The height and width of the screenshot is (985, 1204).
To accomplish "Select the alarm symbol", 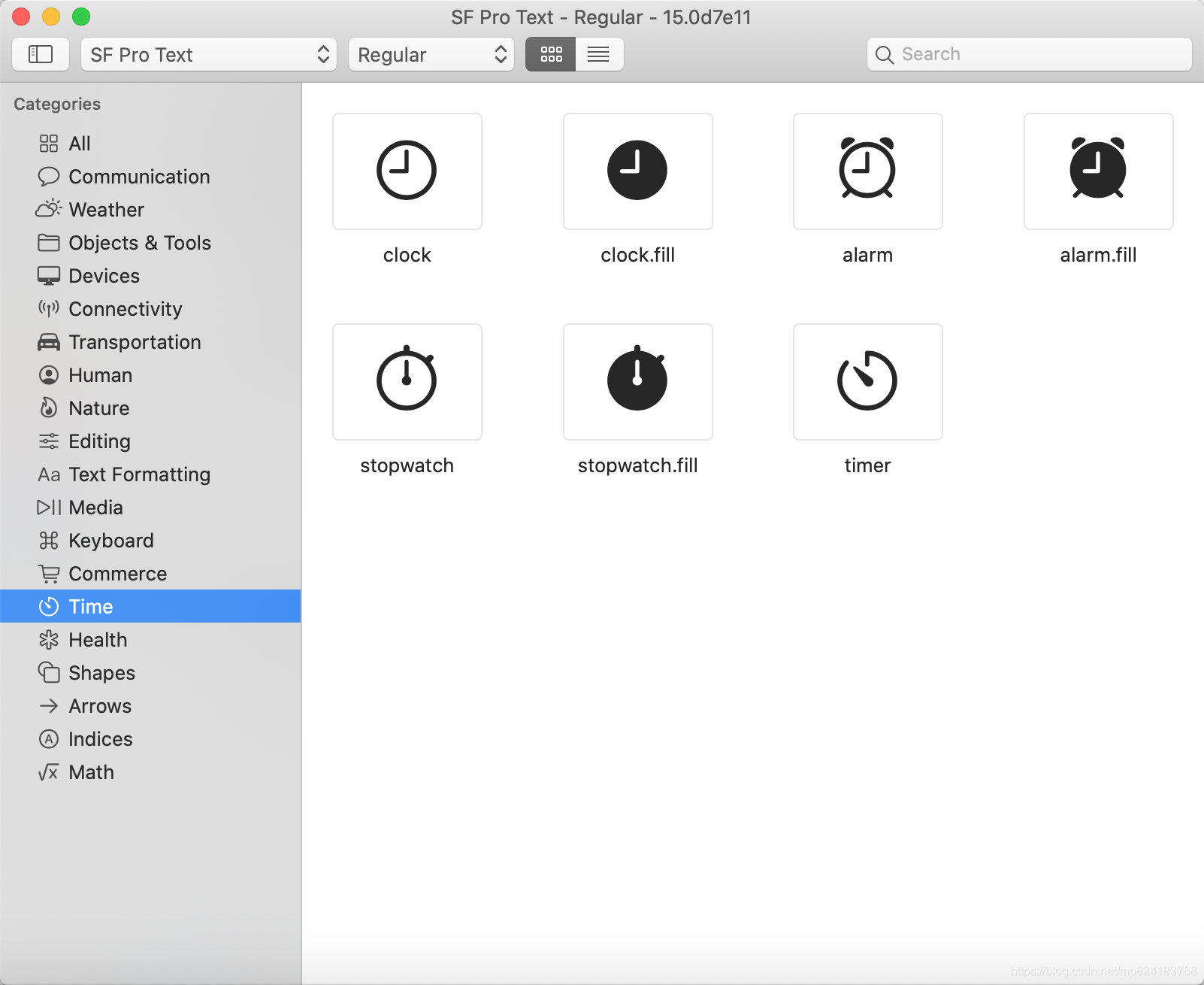I will click(867, 171).
